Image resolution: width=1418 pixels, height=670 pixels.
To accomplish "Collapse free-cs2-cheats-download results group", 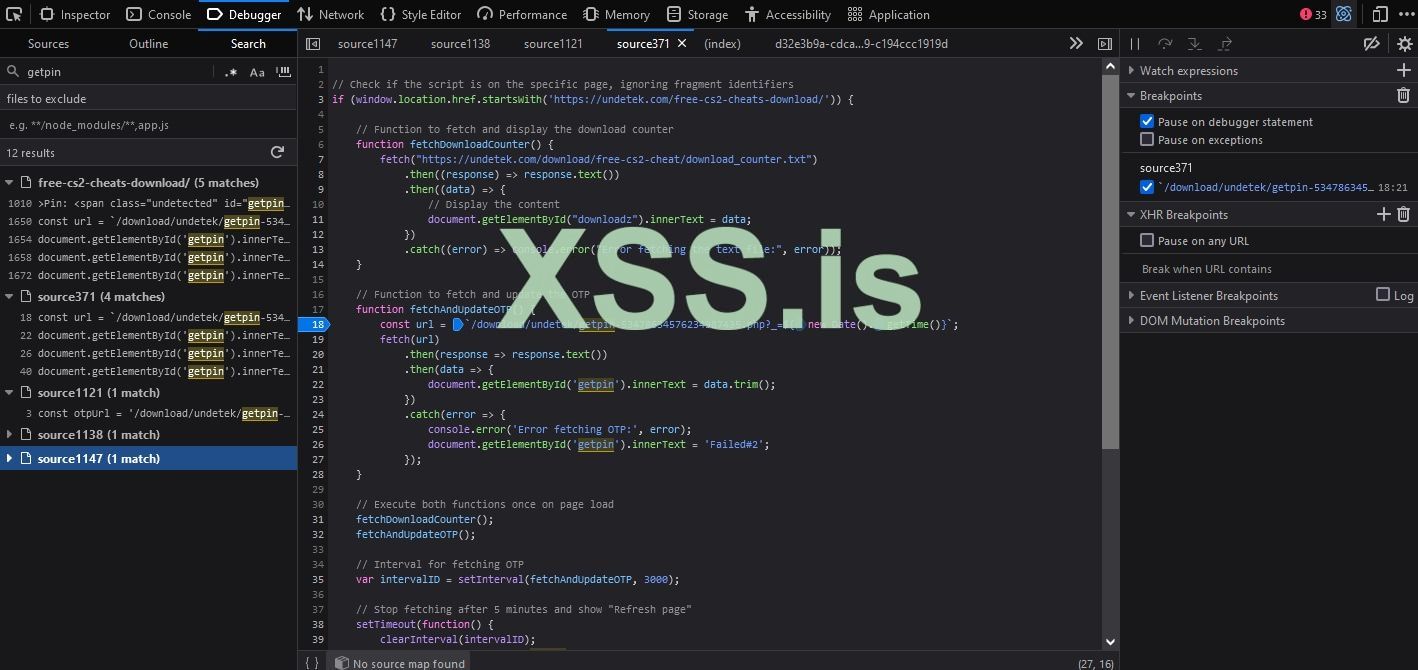I will 10,182.
